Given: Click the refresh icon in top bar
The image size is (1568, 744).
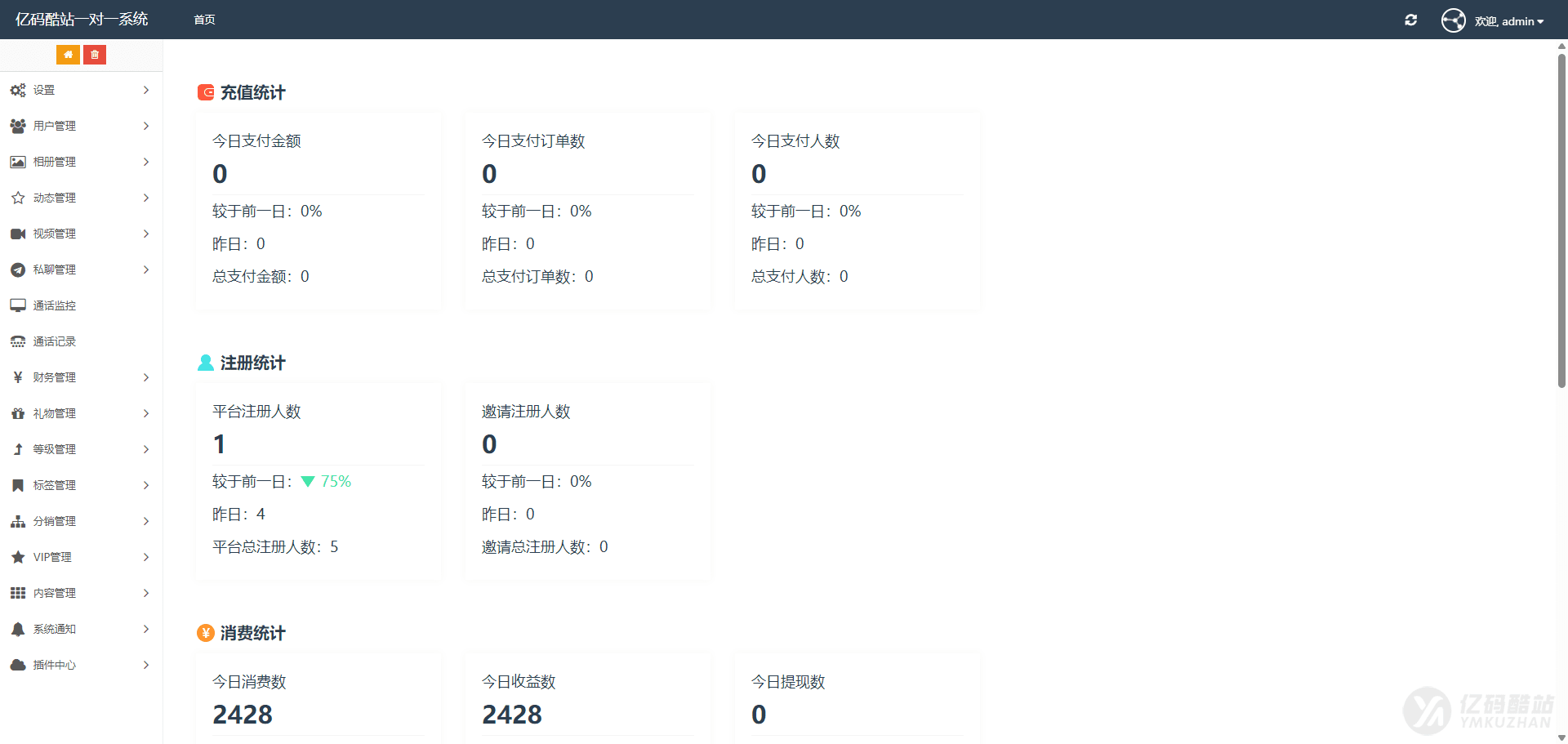Looking at the screenshot, I should [x=1410, y=20].
